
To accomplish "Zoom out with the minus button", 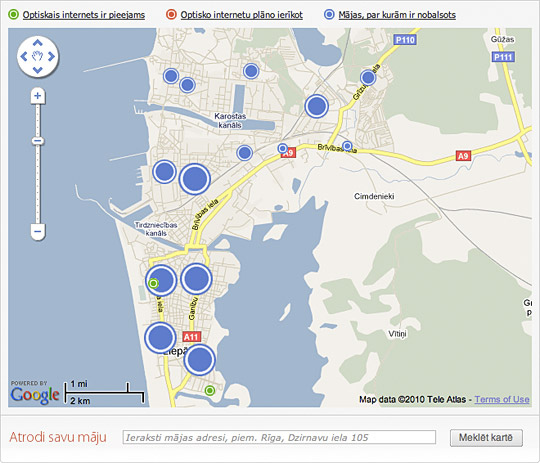I will (38, 232).
